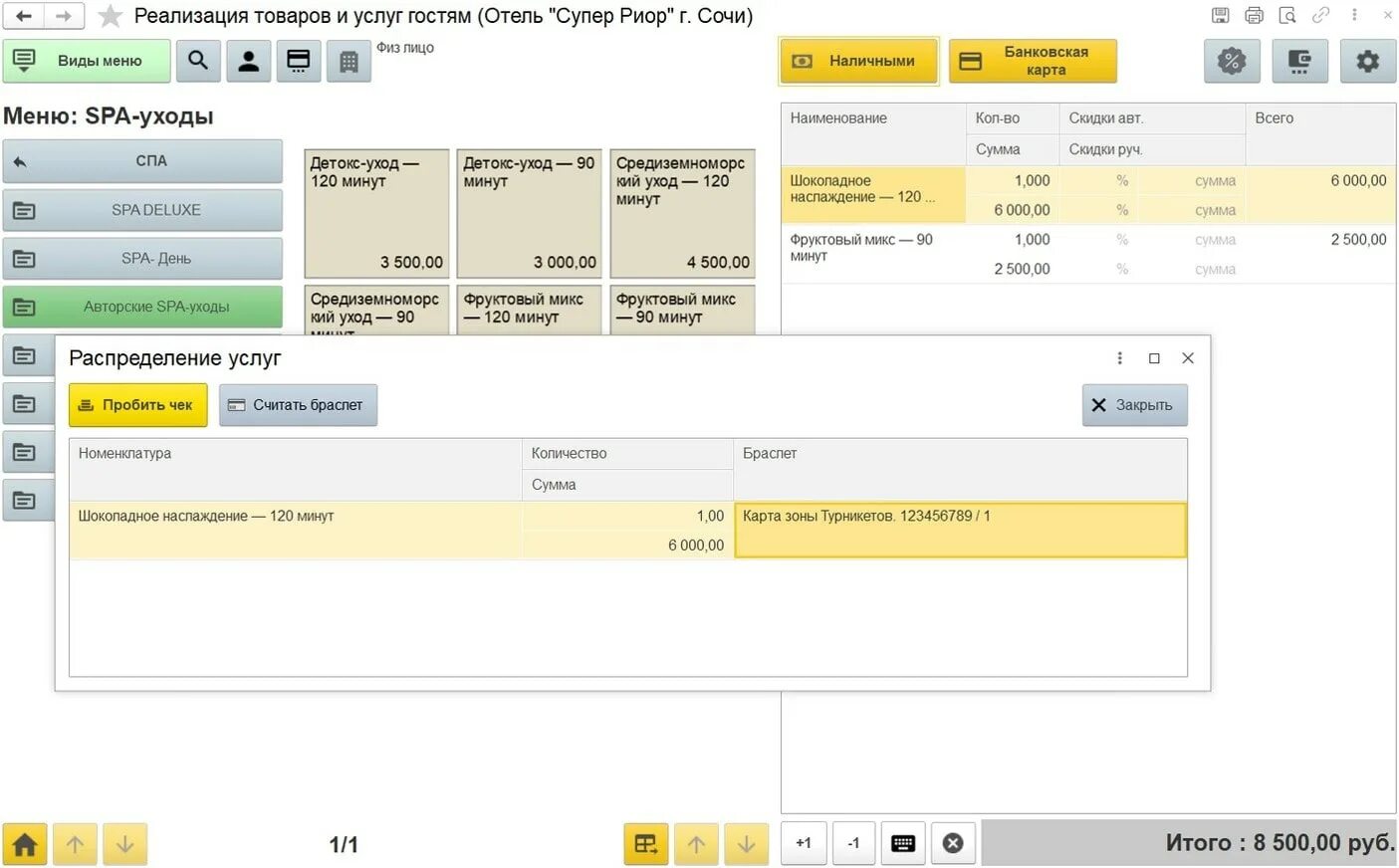Select guest via the person icon button

pos(249,61)
